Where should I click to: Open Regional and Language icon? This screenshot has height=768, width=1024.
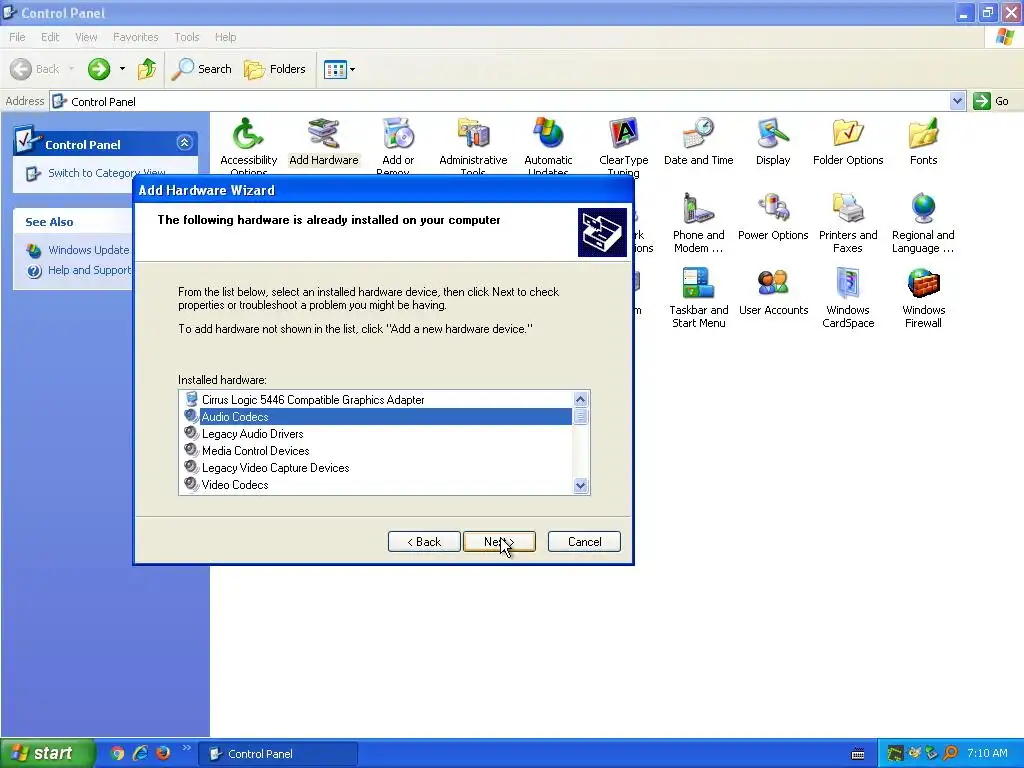[923, 223]
